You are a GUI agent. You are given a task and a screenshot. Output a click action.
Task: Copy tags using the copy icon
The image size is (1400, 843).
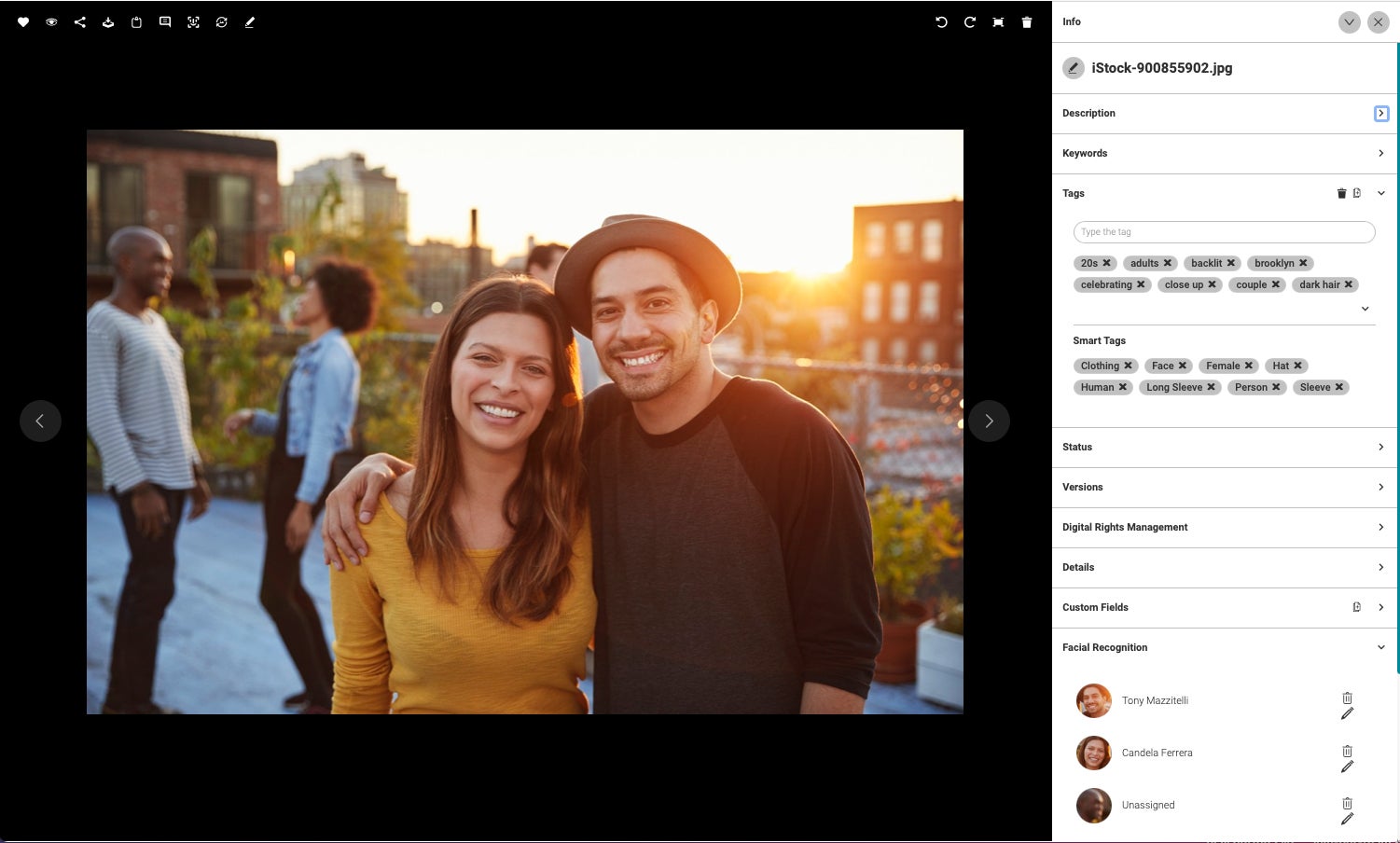click(x=1358, y=193)
